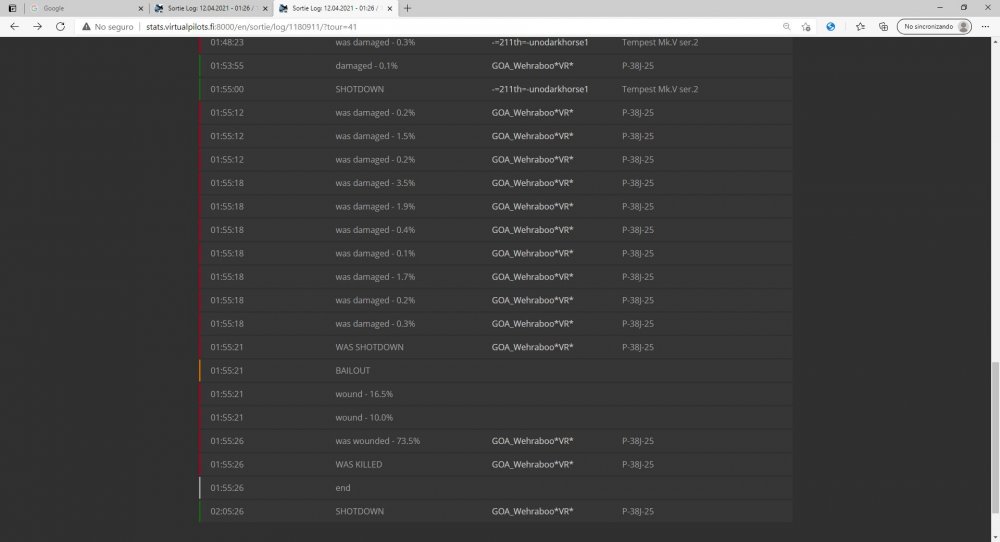Screen dimensions: 1000x542
Task: Select the 'was damaged - 3.5%' entry
Action: pyautogui.click(x=375, y=183)
